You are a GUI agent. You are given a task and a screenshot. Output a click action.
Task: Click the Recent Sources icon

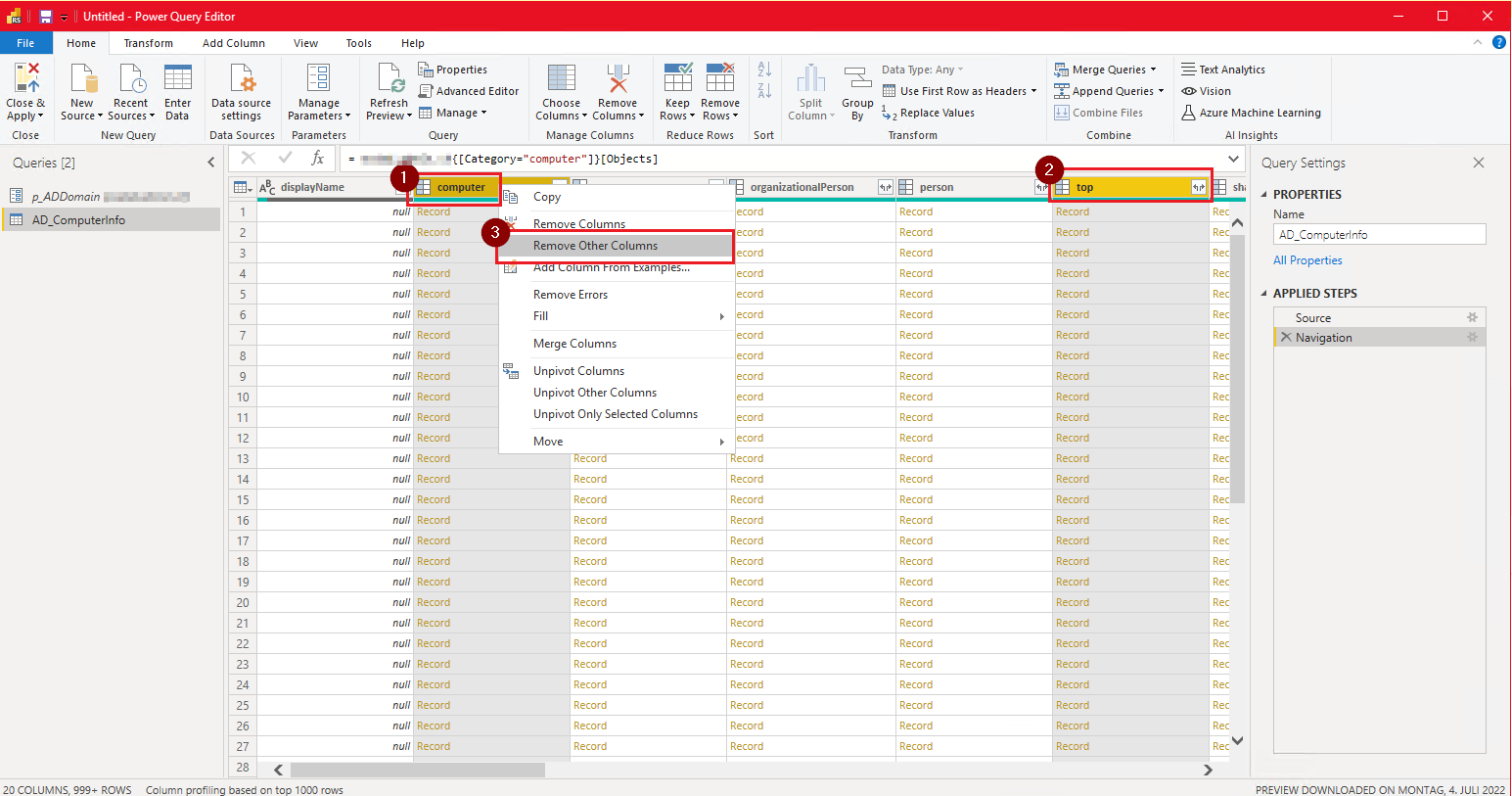131,77
